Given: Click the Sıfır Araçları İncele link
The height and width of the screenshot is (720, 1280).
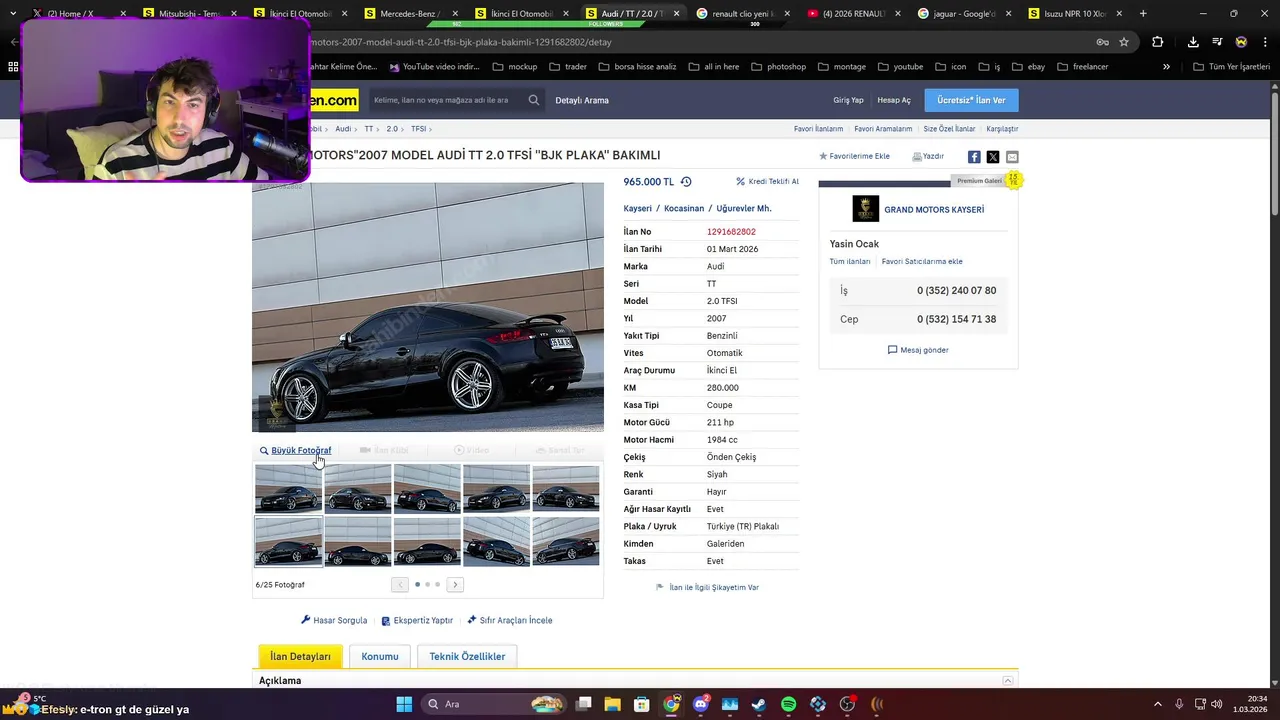Looking at the screenshot, I should 509,620.
